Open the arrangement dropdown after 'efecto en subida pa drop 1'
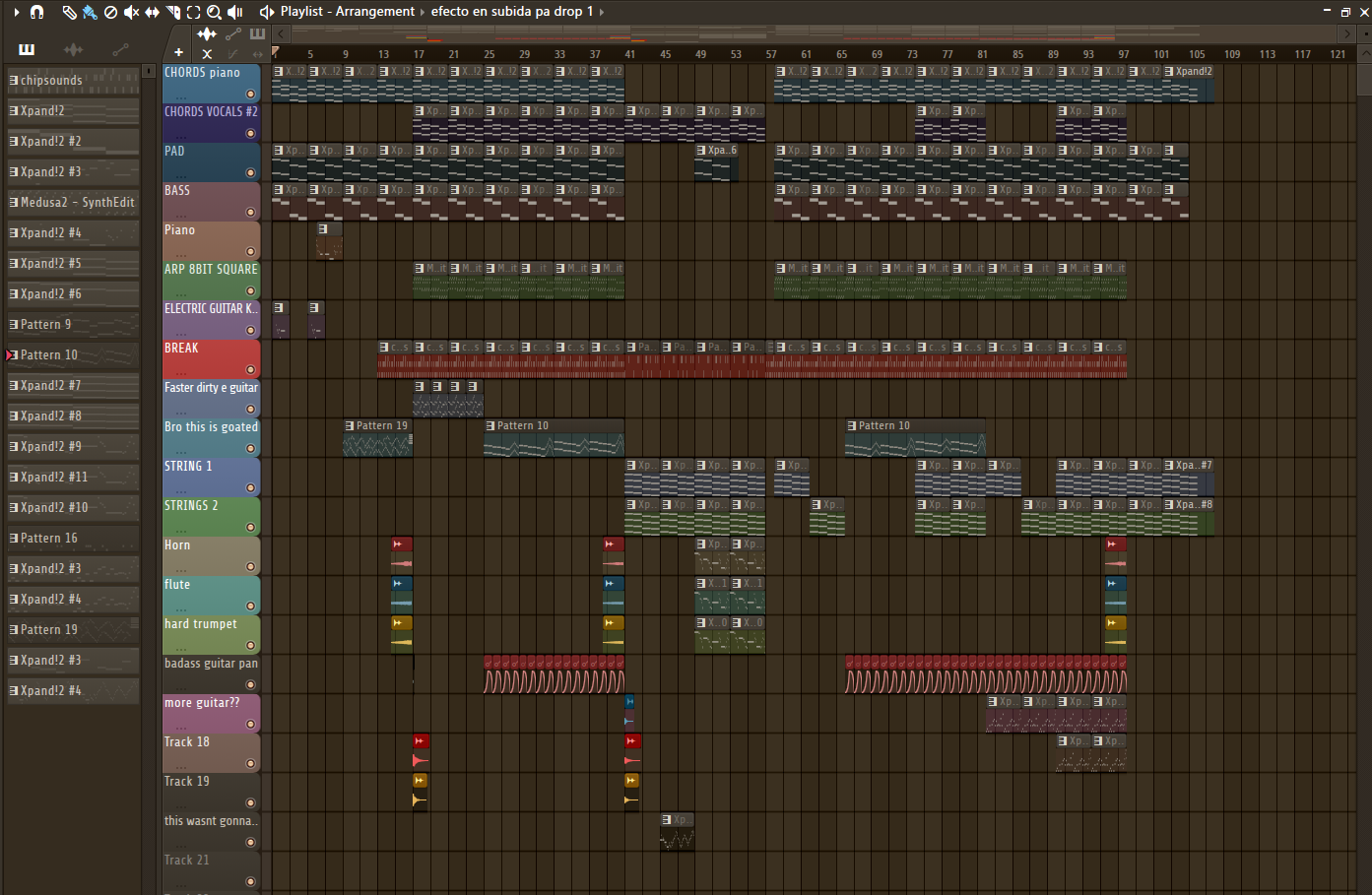The image size is (1372, 895). (x=600, y=12)
